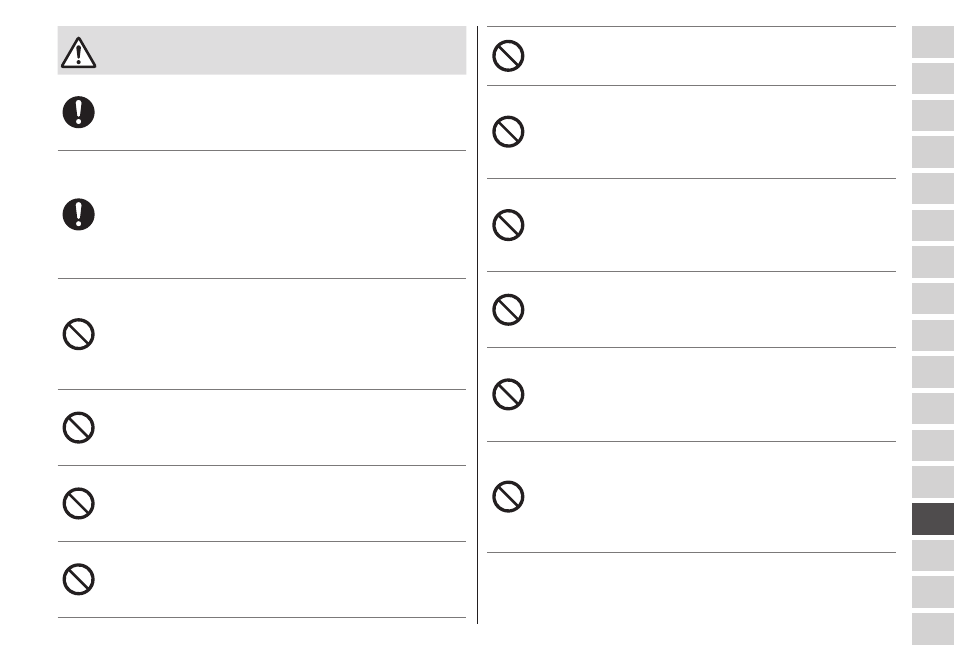Click first prohibition icon in left column
This screenshot has width=954, height=671.
[78, 334]
